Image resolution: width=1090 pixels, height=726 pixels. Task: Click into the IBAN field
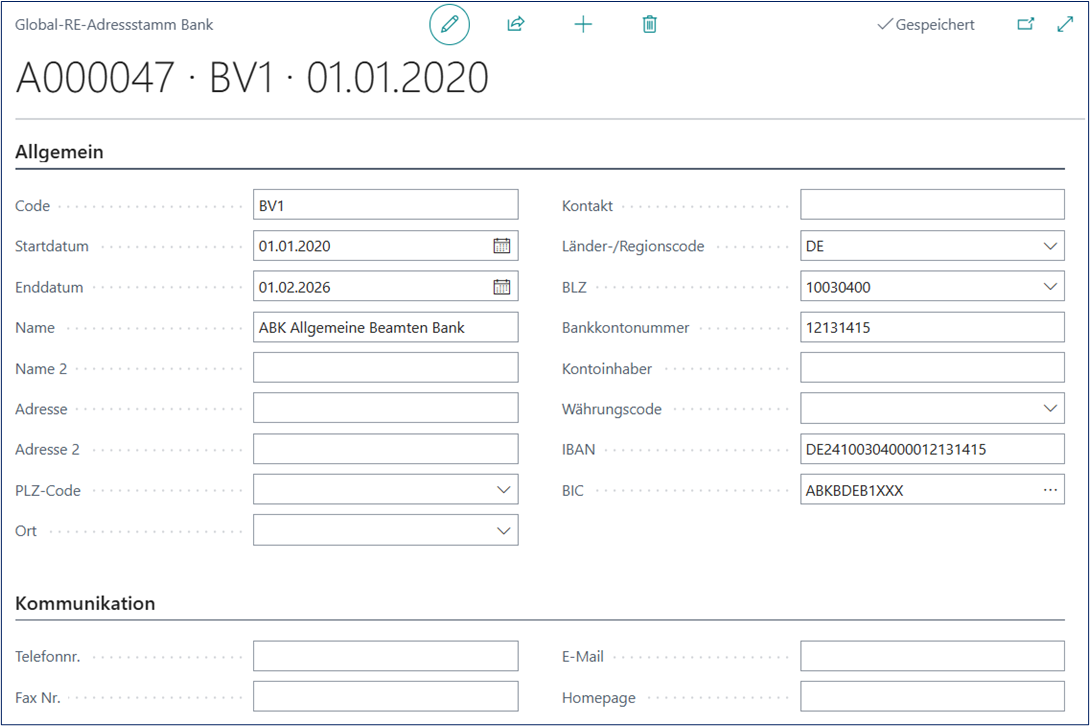click(930, 450)
